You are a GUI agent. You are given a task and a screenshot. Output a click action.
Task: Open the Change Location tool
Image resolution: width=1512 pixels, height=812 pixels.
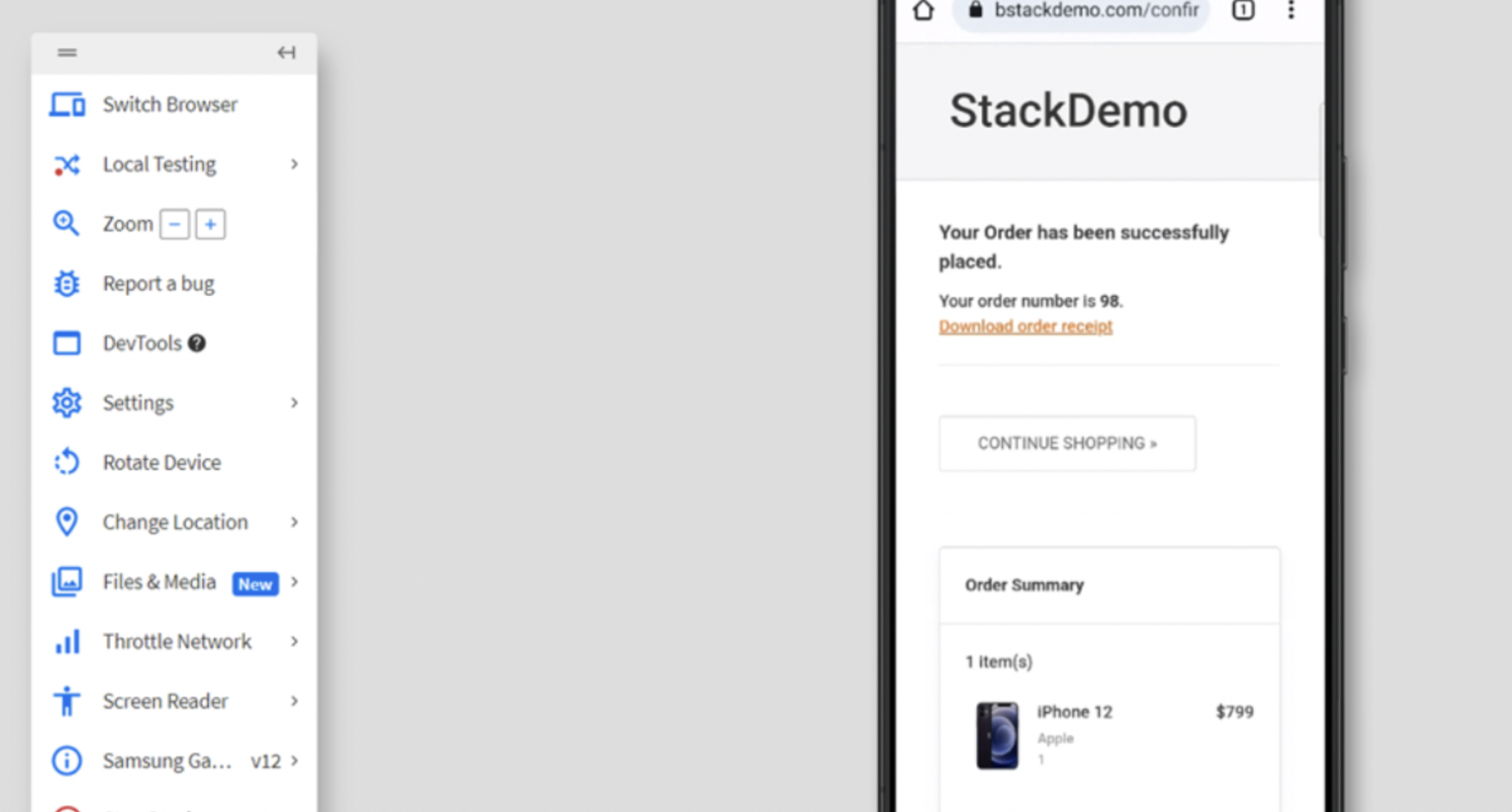tap(174, 521)
